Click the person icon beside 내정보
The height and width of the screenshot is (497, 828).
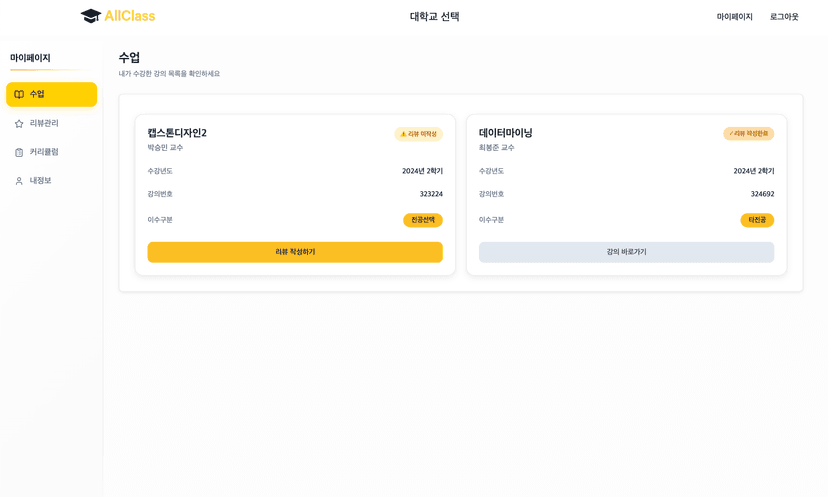pyautogui.click(x=19, y=181)
